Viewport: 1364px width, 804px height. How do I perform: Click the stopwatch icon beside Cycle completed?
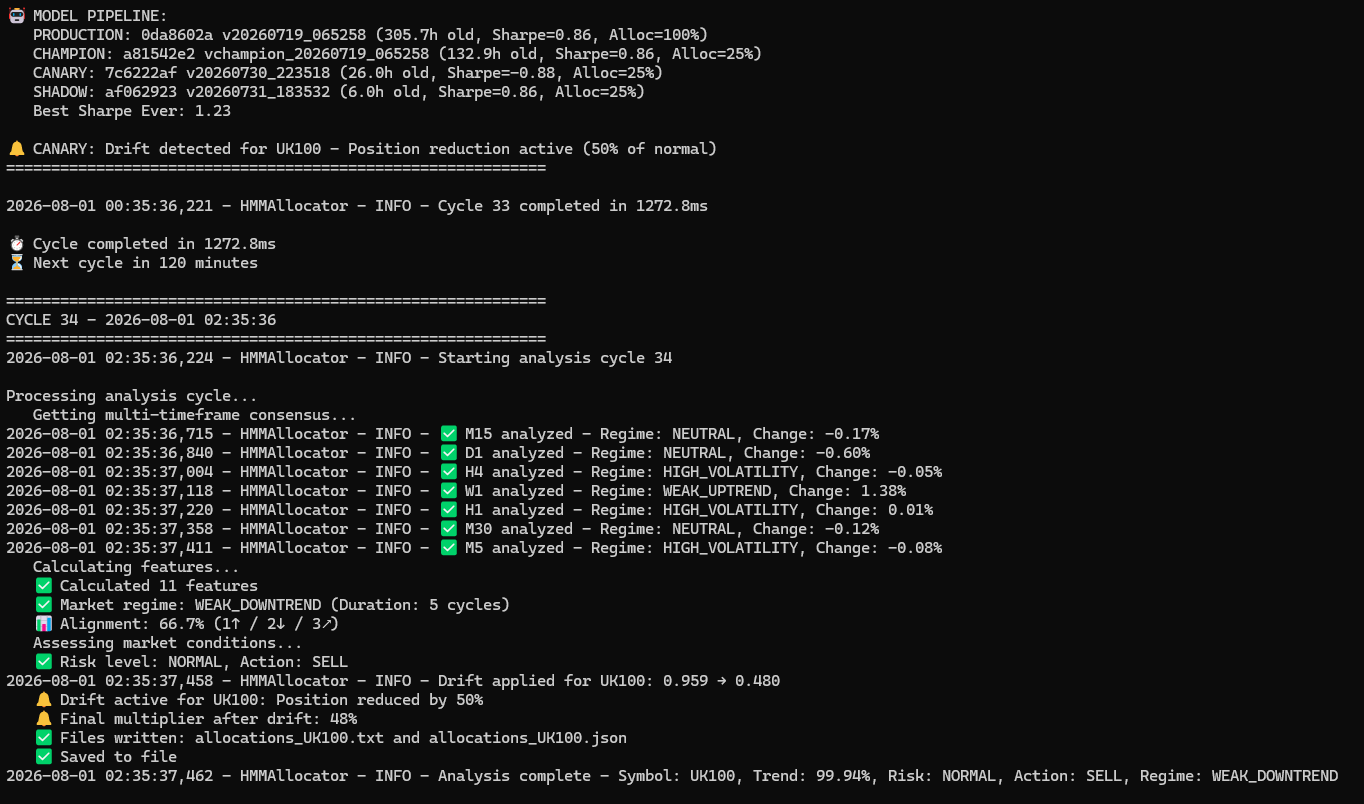[x=16, y=244]
